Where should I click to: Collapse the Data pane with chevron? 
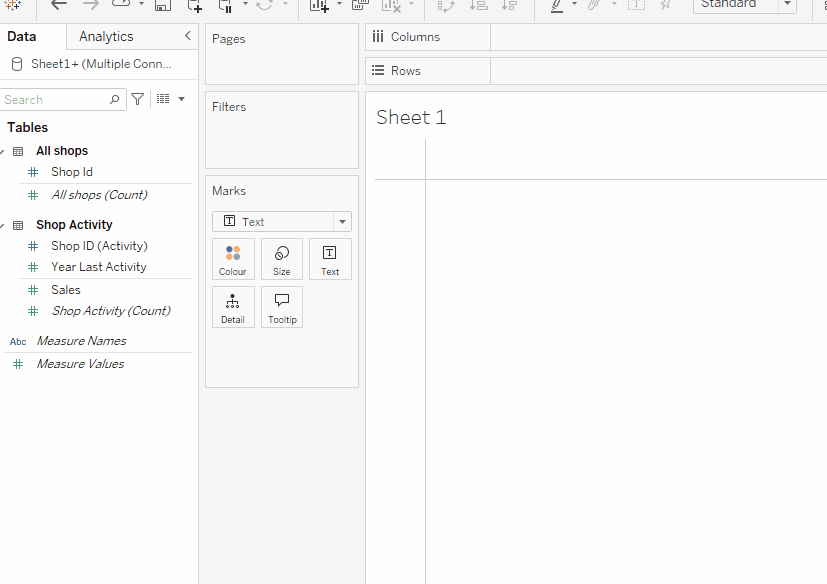point(188,36)
